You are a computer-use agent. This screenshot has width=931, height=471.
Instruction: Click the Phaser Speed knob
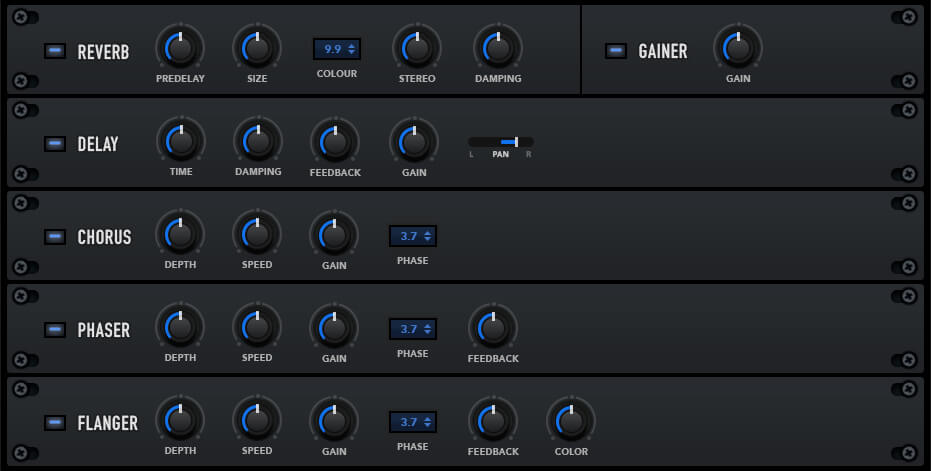pyautogui.click(x=257, y=327)
